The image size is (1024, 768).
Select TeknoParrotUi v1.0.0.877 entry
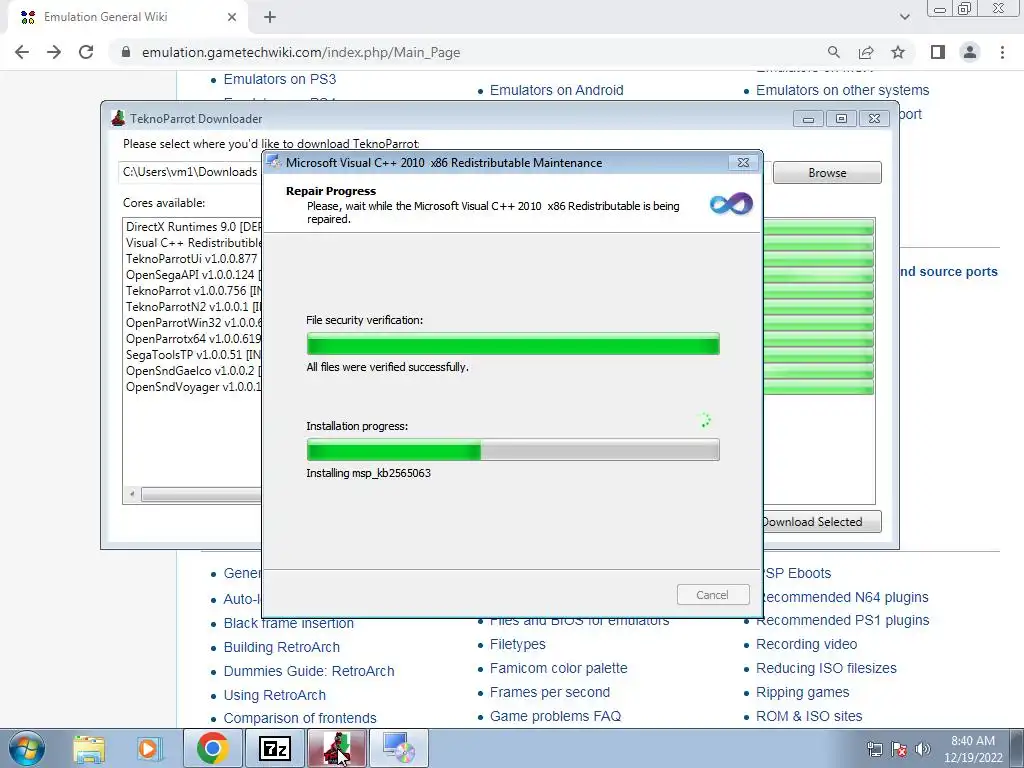click(192, 259)
